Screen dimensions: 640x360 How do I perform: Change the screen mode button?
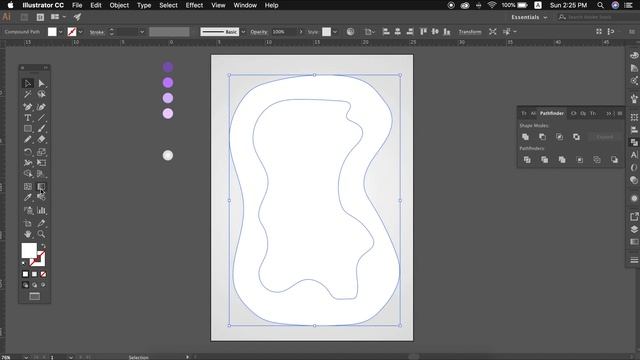(35, 297)
